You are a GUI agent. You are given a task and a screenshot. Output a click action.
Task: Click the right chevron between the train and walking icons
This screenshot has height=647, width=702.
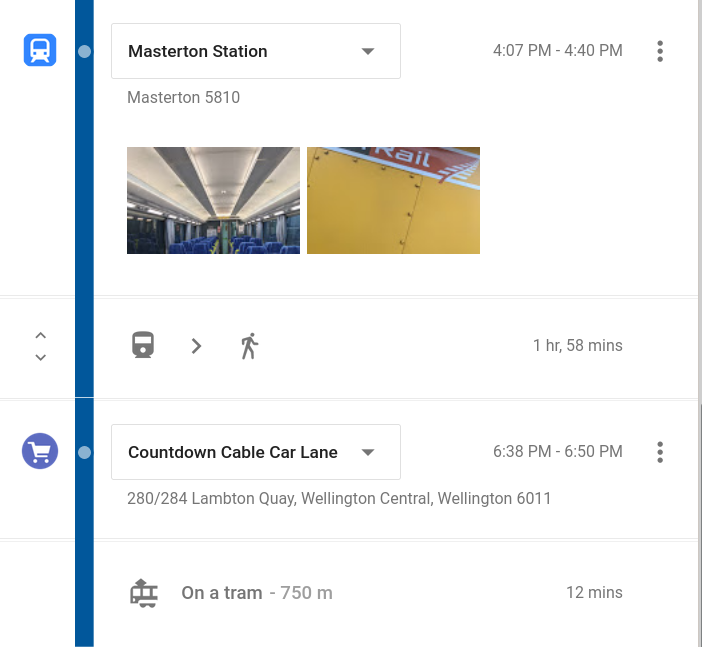coord(196,346)
